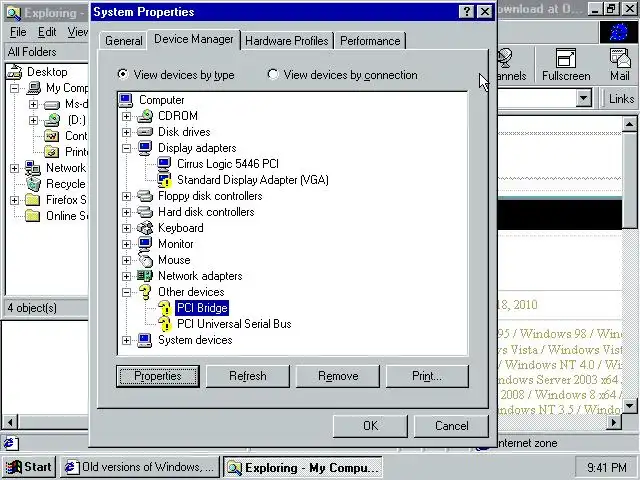This screenshot has height=480, width=640.
Task: Click browser vertical scrollbar down arrow
Action: (629, 406)
